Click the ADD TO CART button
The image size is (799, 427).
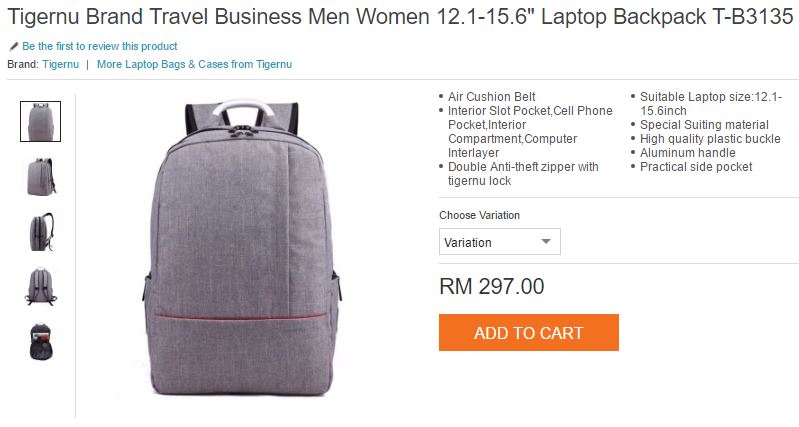click(x=529, y=332)
